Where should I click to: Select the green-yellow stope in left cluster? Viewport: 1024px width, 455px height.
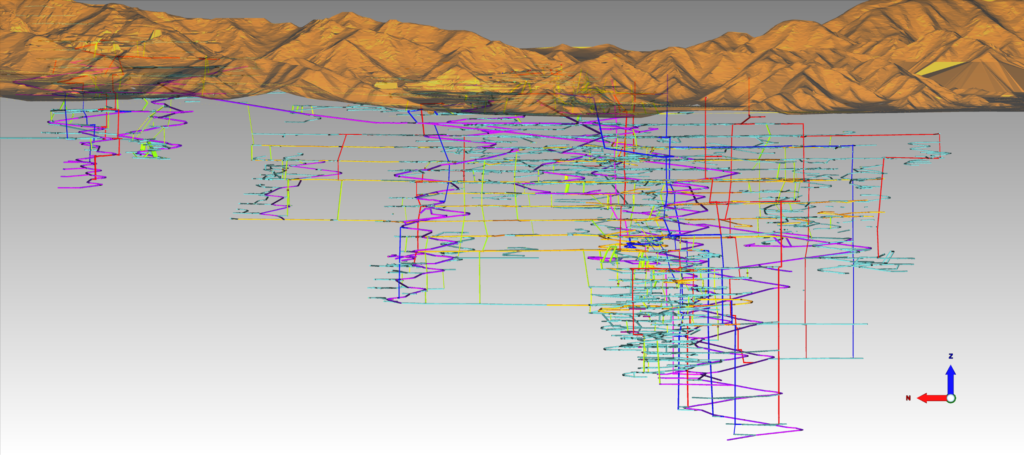[150, 147]
